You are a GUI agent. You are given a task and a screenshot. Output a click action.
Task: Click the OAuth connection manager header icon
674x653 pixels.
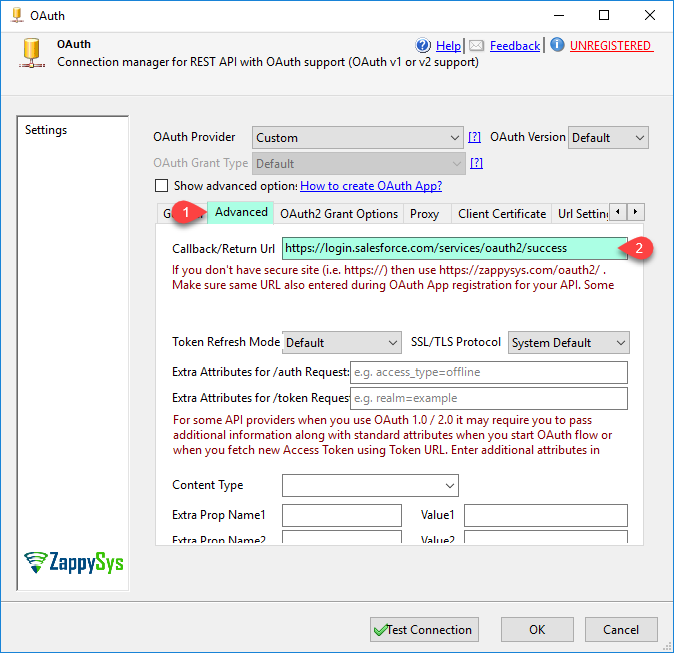click(x=32, y=53)
